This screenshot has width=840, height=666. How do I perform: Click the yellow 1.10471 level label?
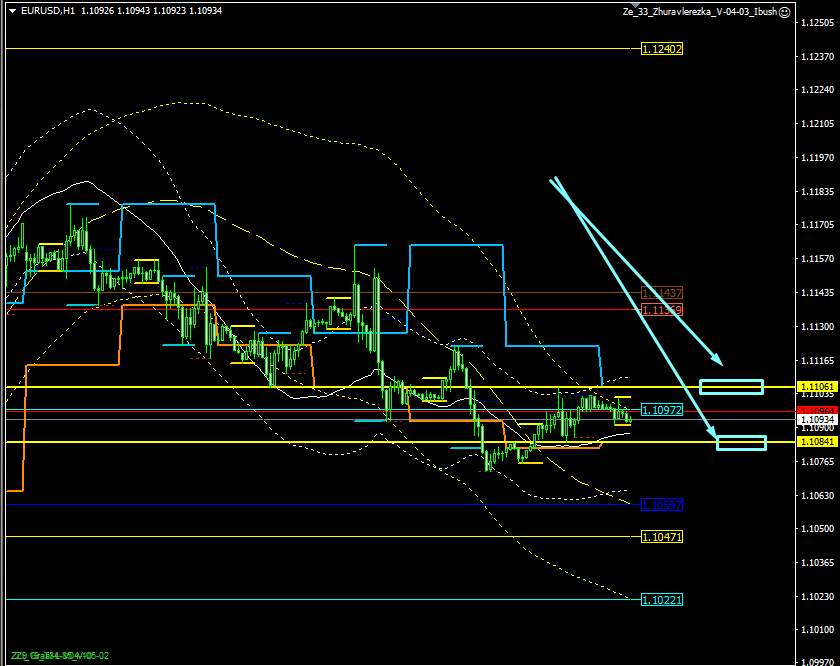coord(662,537)
